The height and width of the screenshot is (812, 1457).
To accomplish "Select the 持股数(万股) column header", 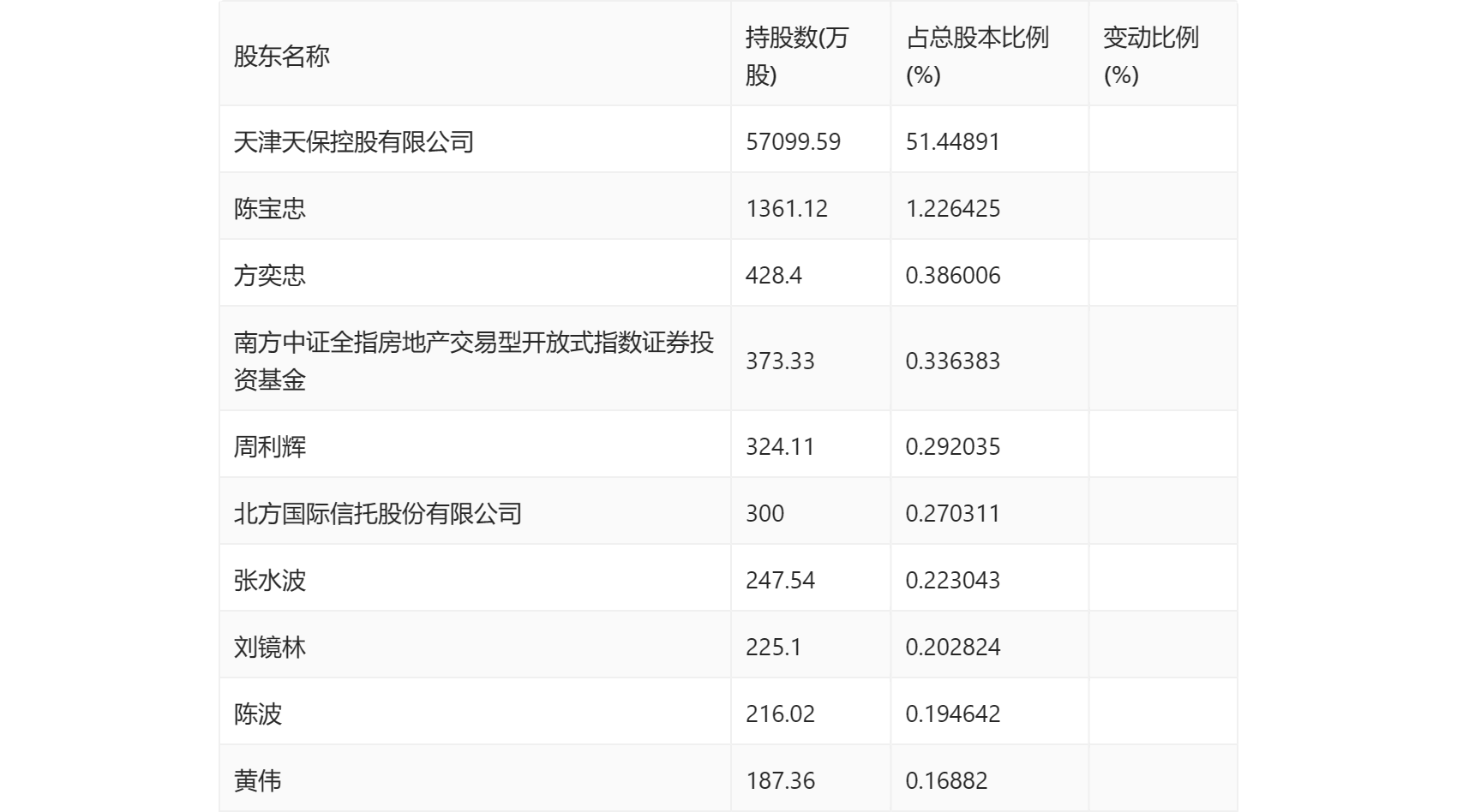I will (797, 57).
